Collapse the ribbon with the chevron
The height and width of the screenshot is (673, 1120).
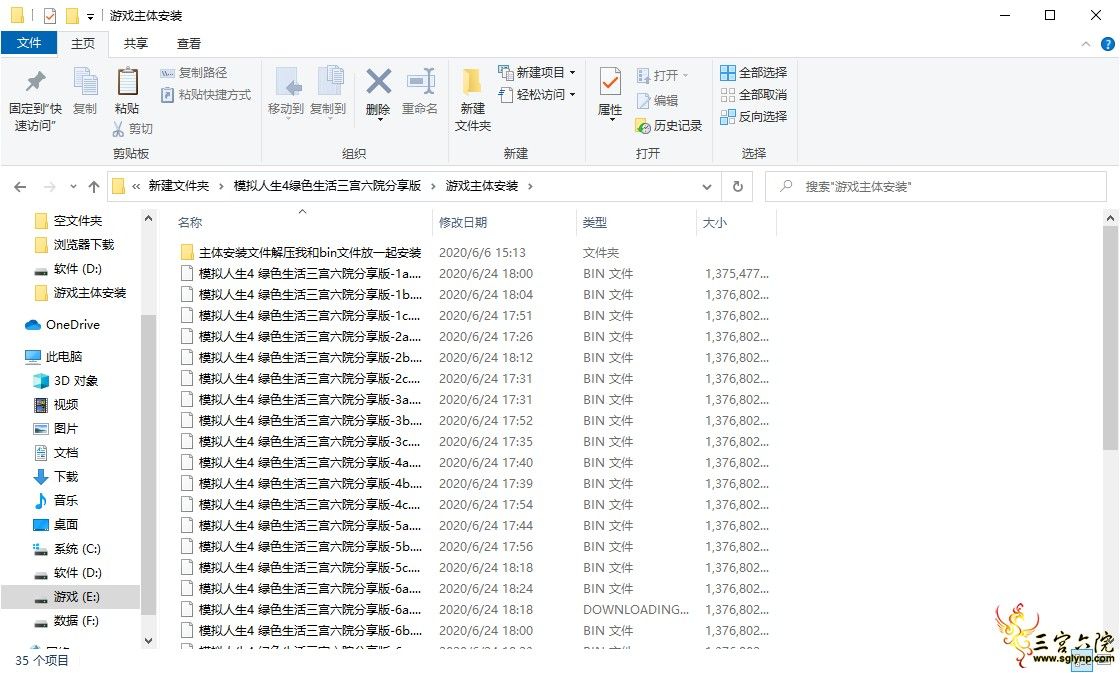coord(1086,44)
